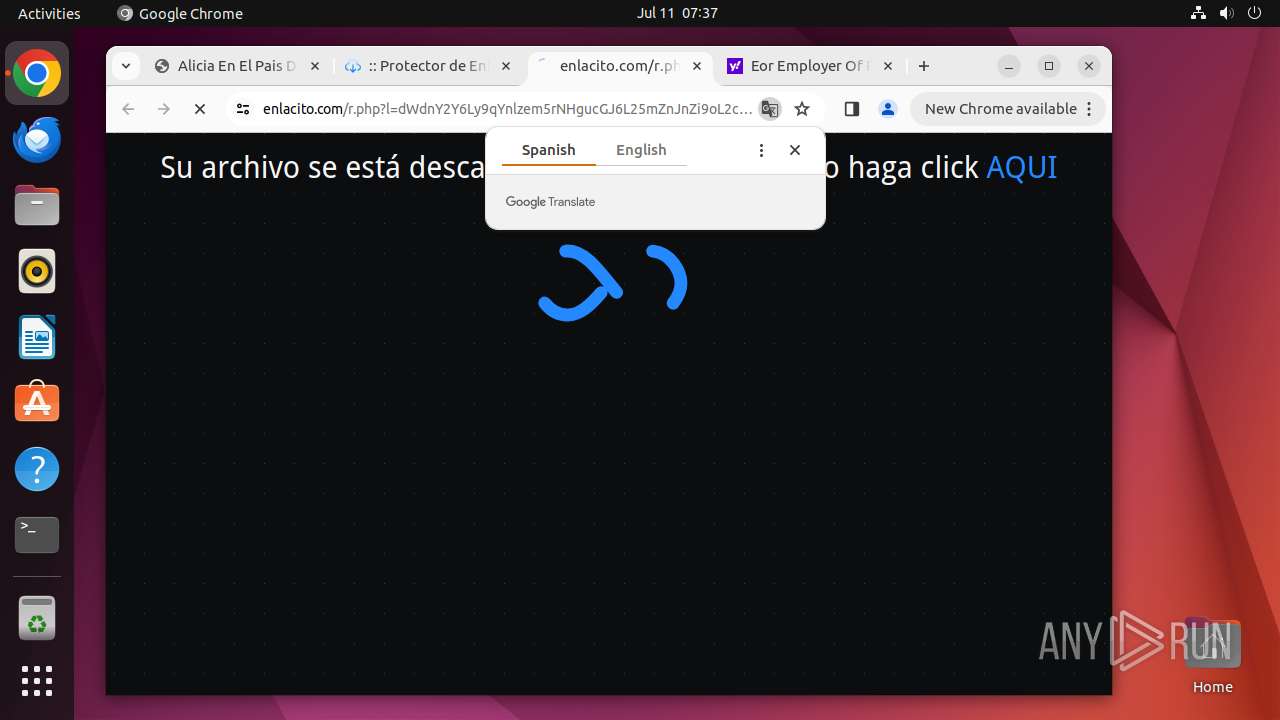The height and width of the screenshot is (720, 1280).
Task: Open the Trash icon in dock
Action: point(37,618)
